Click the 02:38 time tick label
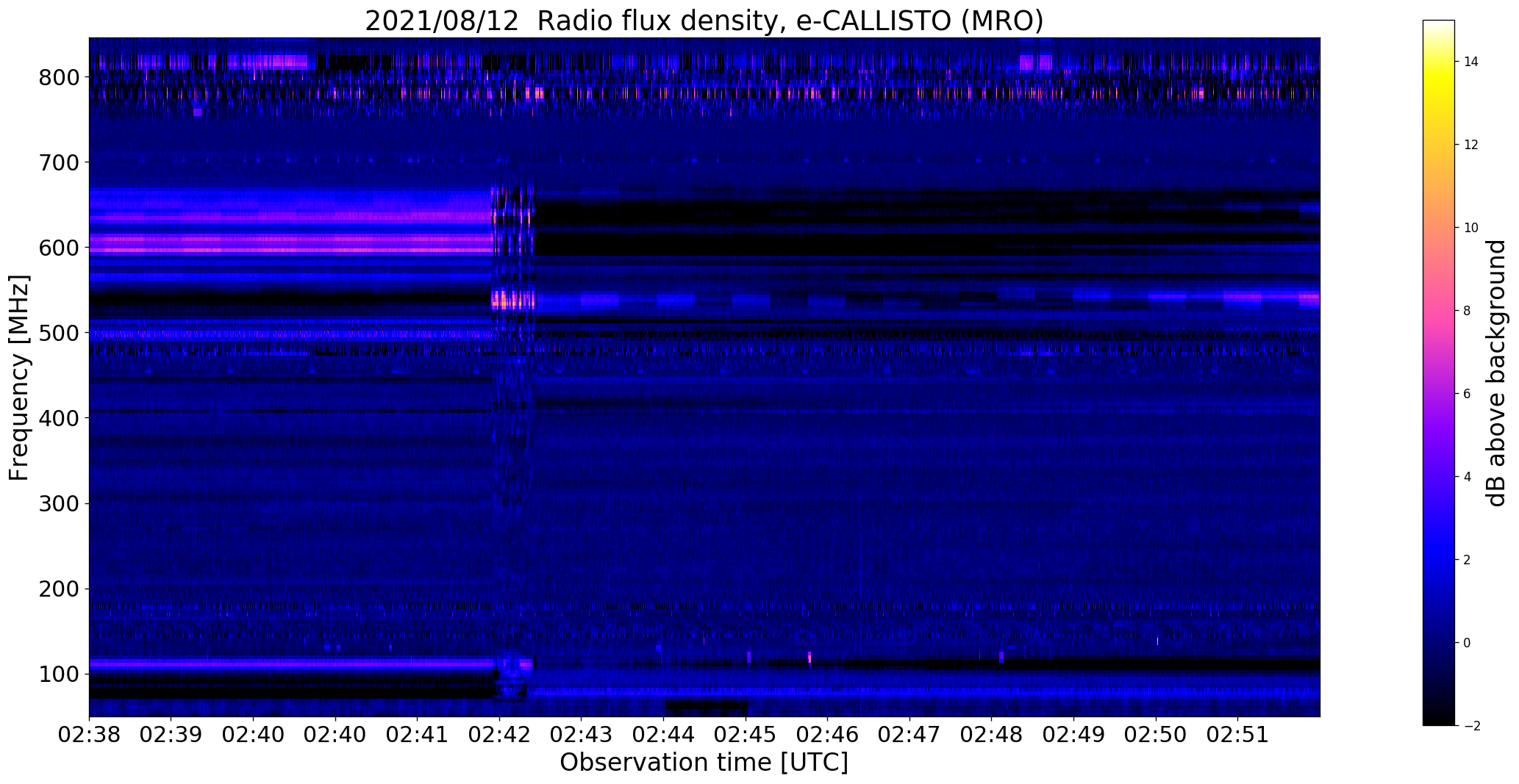 pyautogui.click(x=89, y=735)
